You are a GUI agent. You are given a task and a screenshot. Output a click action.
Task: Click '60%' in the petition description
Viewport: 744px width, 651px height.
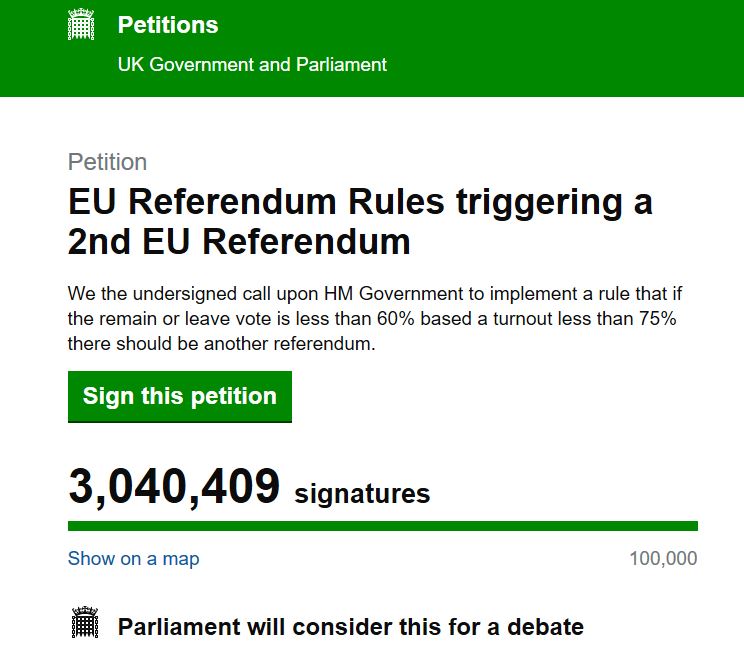pos(396,319)
